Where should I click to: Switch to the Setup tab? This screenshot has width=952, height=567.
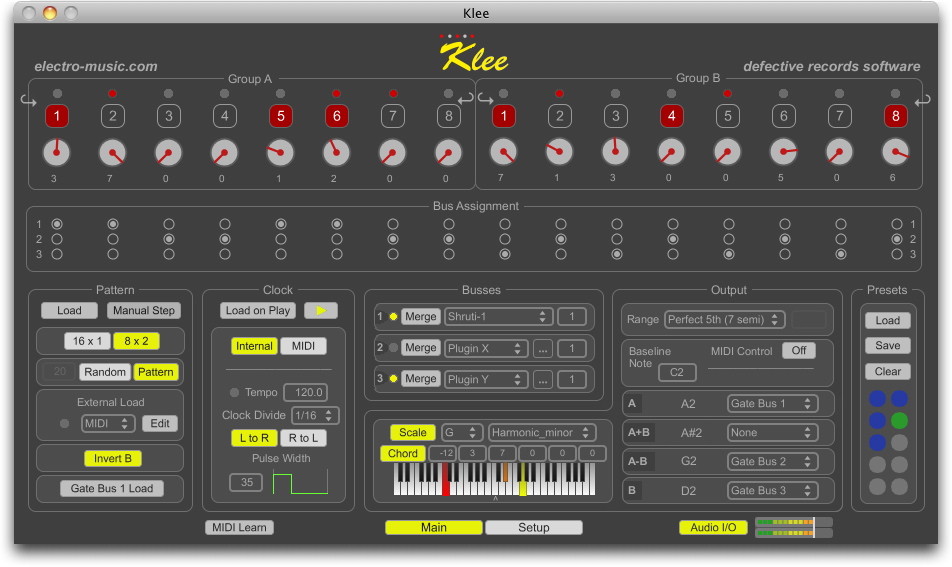pos(534,528)
